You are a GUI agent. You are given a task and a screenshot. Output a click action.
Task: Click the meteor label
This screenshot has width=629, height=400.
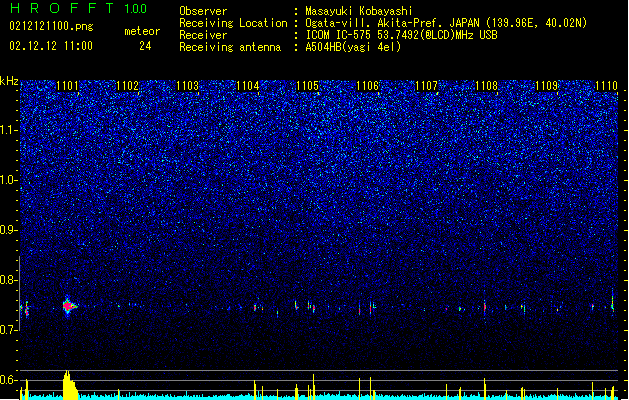point(142,31)
